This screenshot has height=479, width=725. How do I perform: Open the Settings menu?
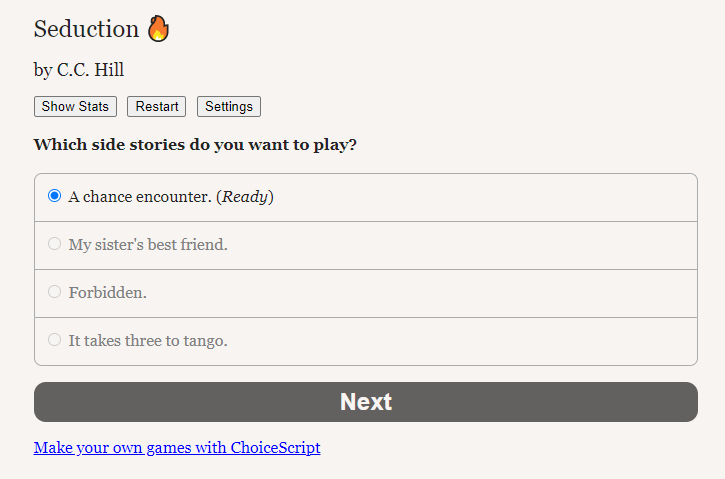point(229,107)
